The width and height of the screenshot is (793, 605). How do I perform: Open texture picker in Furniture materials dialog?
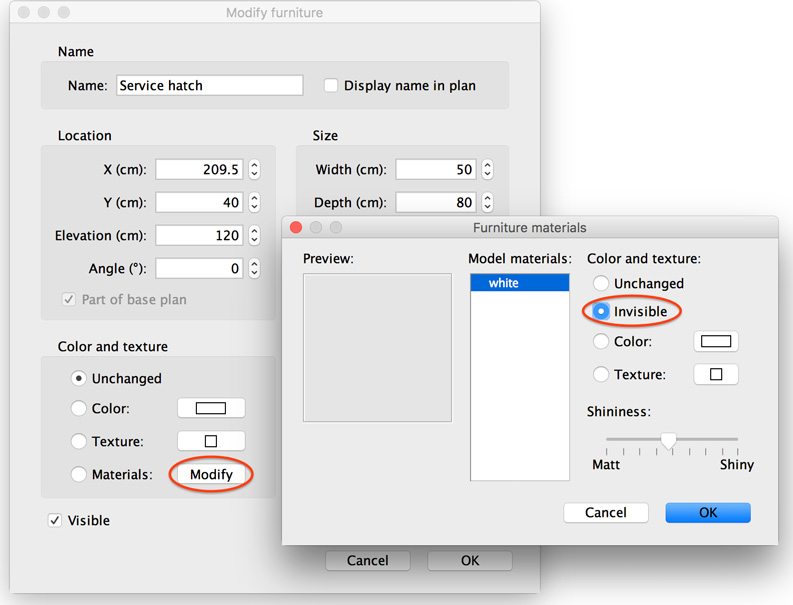pos(716,375)
